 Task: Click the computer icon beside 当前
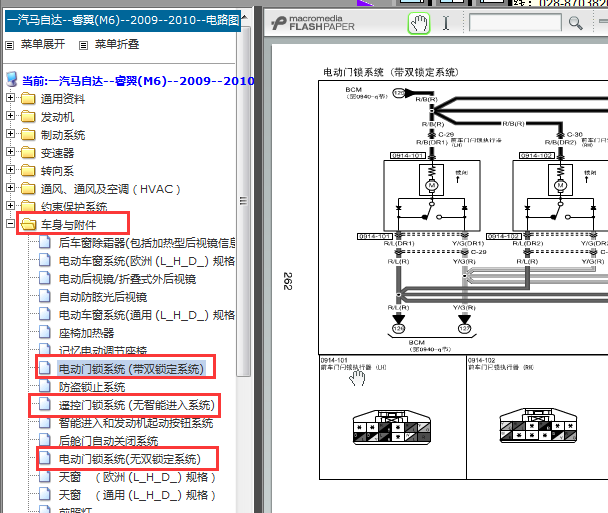[x=12, y=79]
